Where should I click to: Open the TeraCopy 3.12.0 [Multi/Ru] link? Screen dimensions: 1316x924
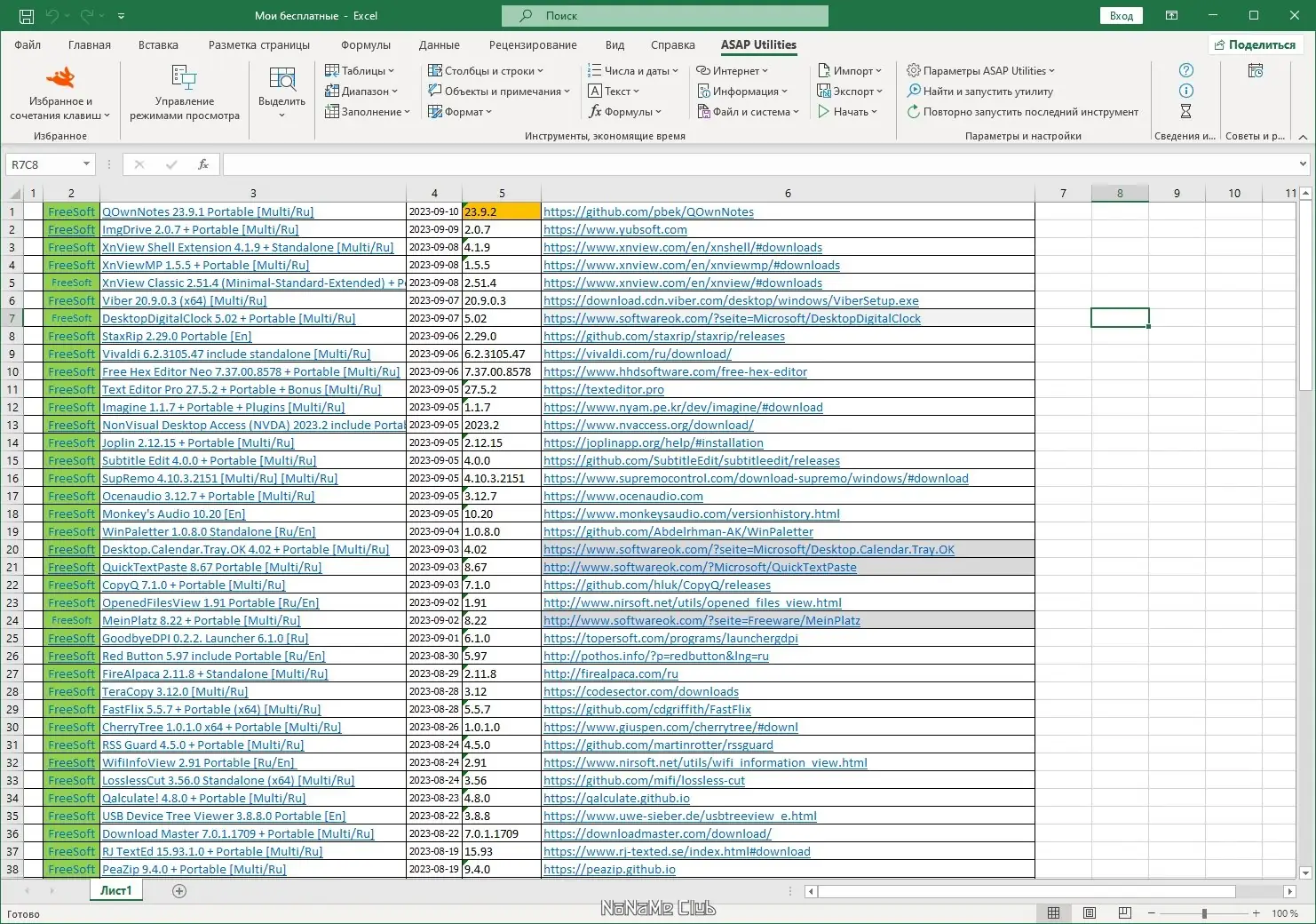(175, 691)
